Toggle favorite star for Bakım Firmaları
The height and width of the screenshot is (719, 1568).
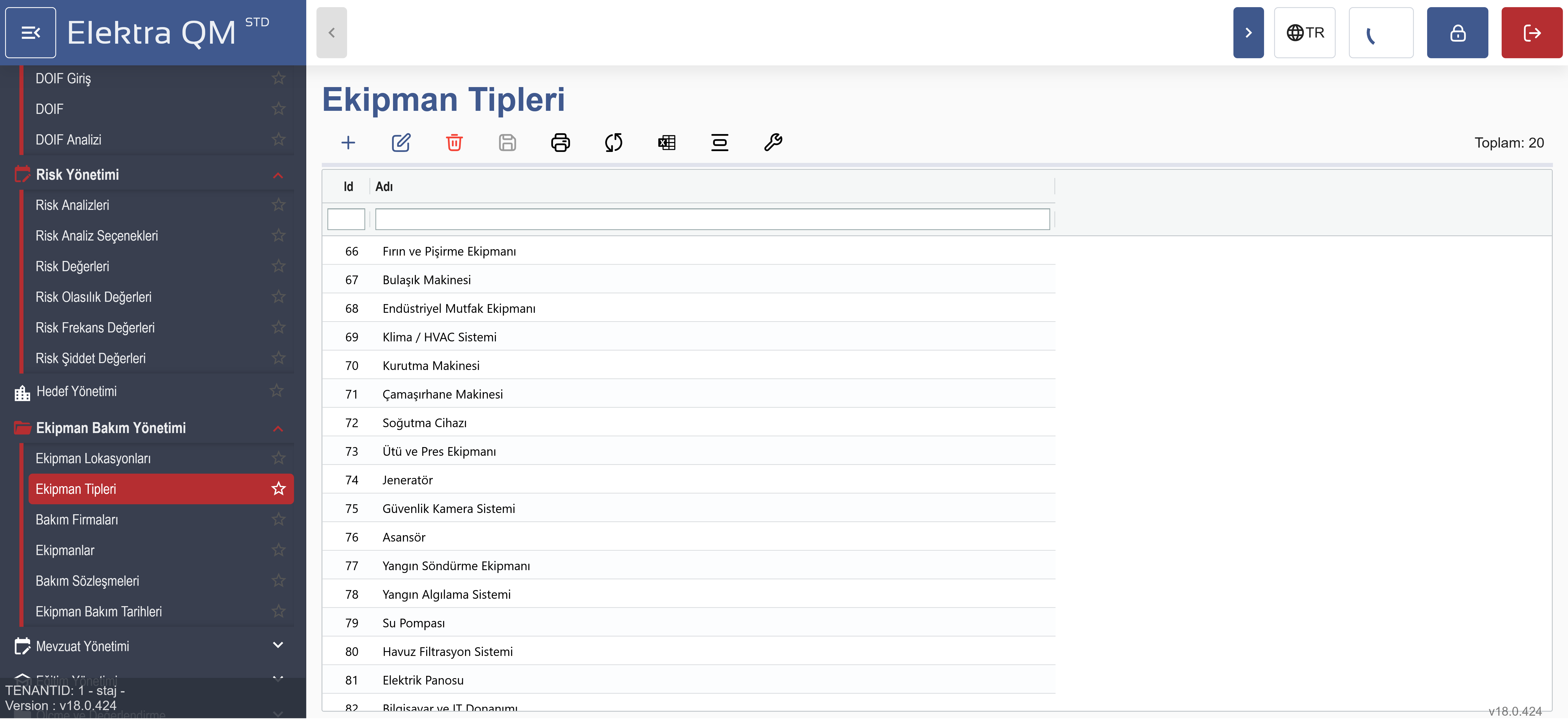pos(278,519)
